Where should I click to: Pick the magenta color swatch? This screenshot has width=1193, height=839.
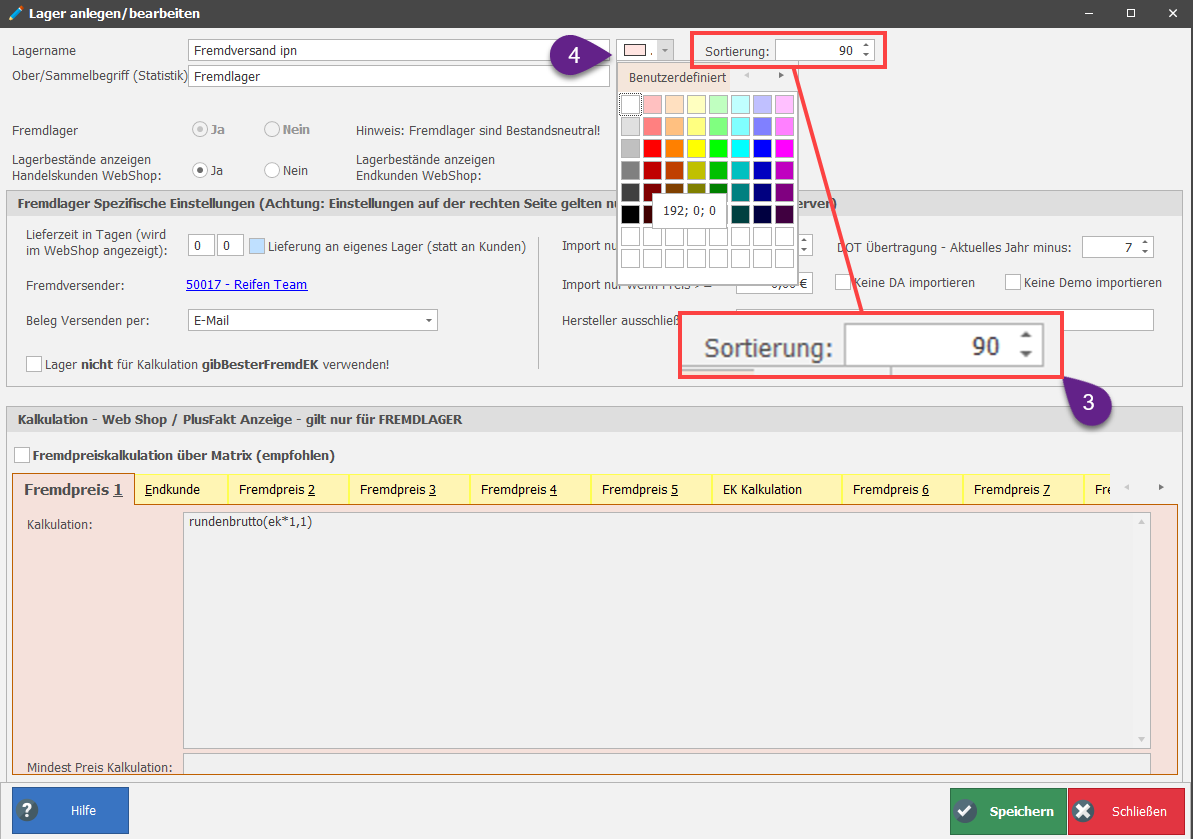784,148
